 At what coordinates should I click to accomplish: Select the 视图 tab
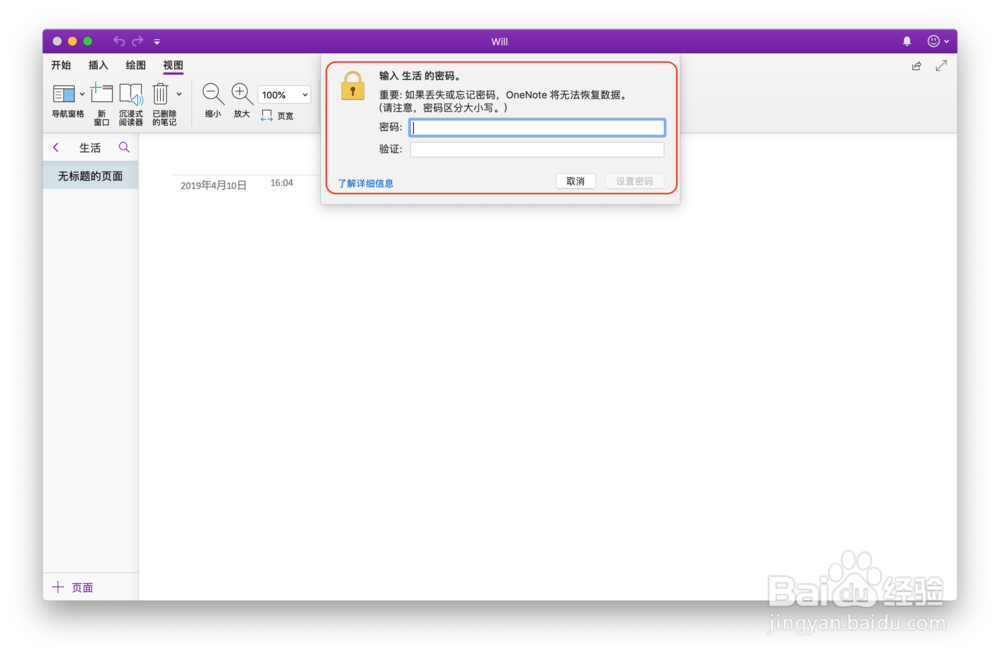[x=173, y=65]
